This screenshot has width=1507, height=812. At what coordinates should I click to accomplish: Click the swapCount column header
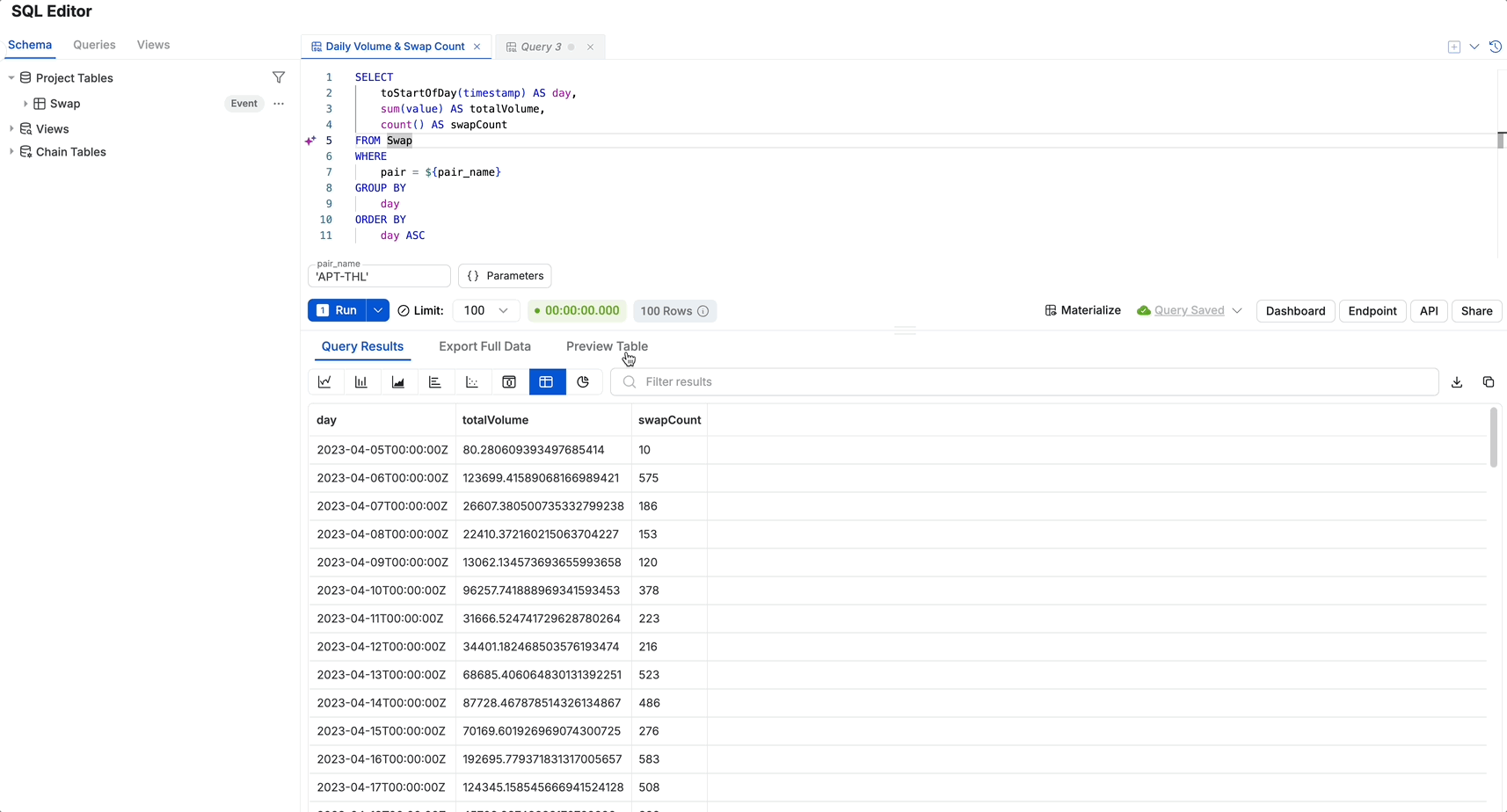(669, 420)
